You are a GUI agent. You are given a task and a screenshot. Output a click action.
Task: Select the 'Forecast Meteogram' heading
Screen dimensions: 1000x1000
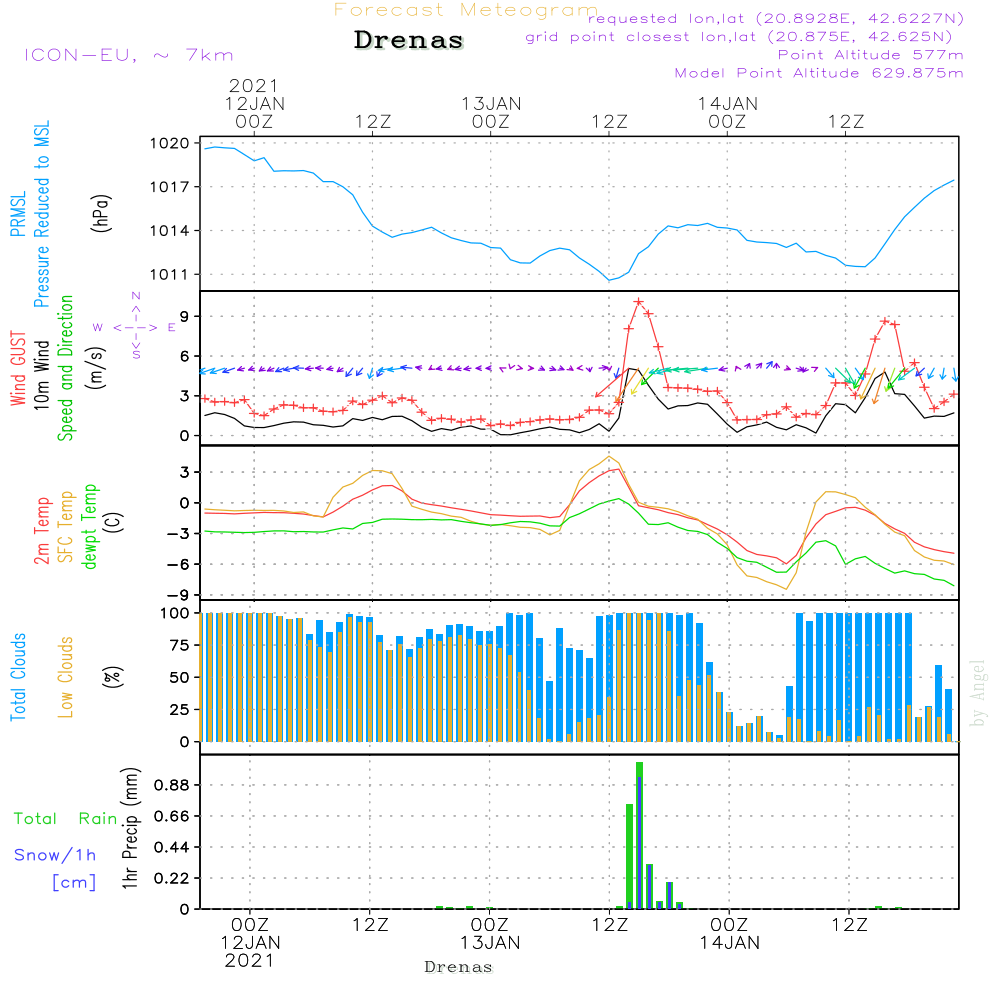point(466,10)
